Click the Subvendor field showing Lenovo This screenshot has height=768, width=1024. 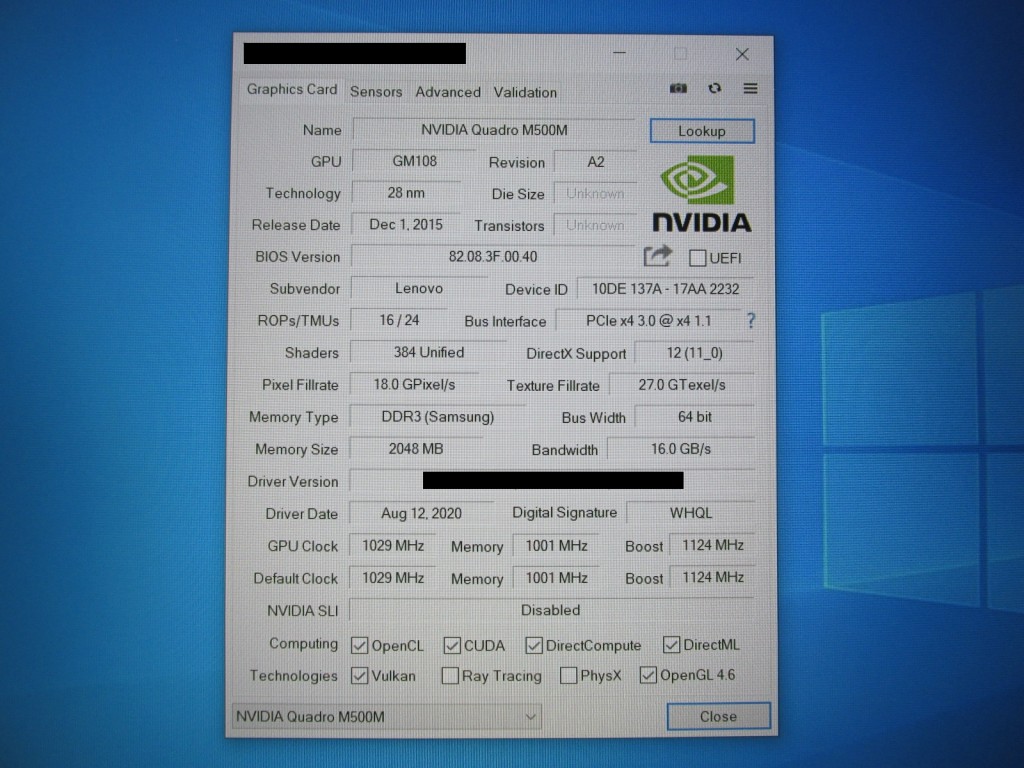419,288
